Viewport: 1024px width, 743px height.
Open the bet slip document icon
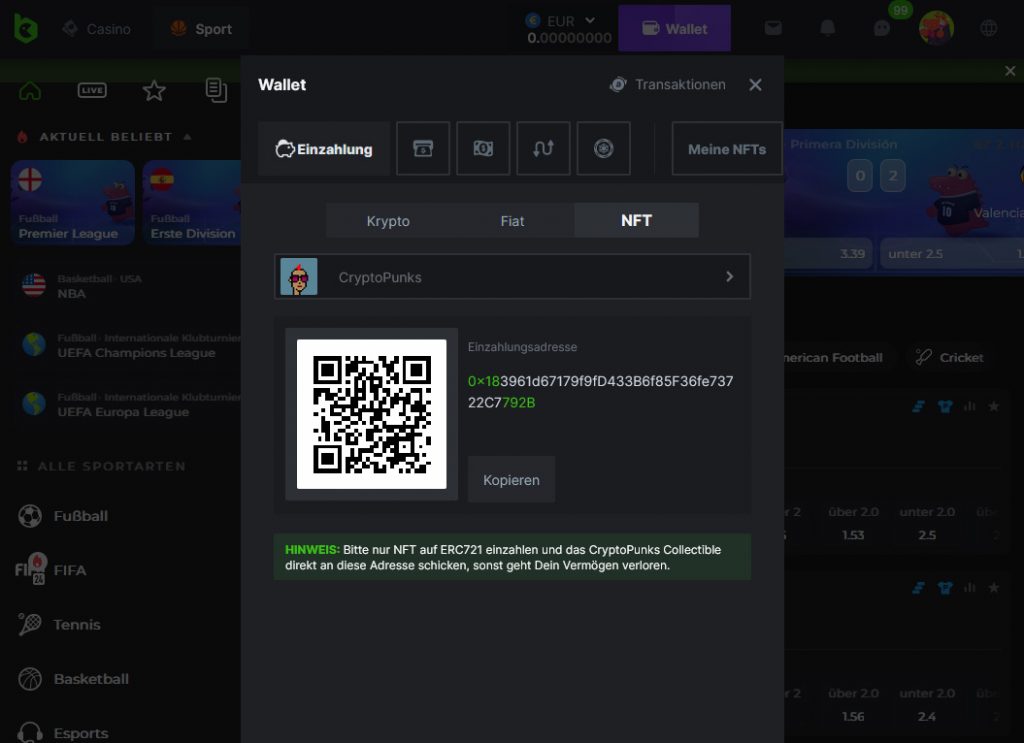(216, 90)
